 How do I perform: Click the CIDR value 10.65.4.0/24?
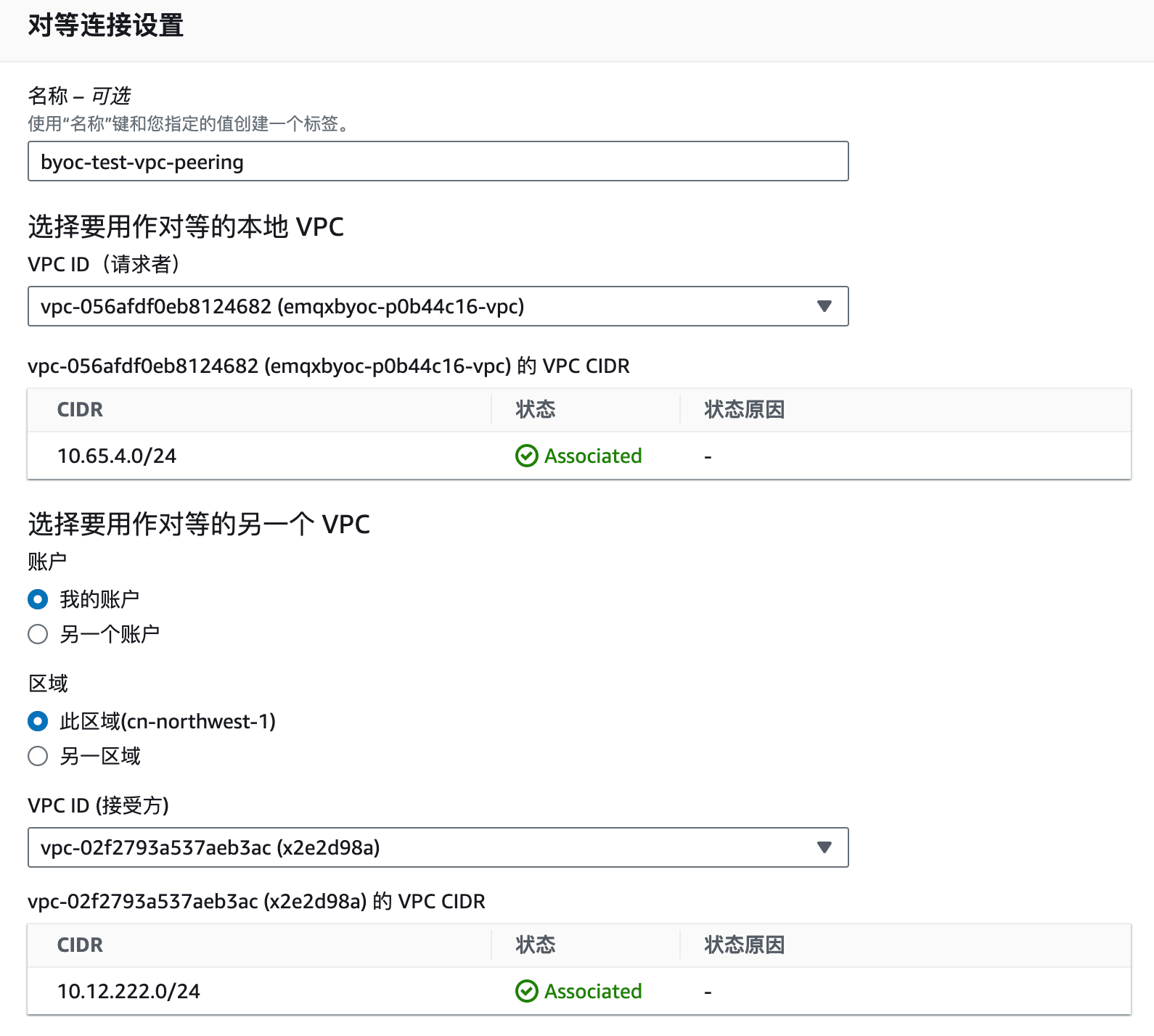[x=117, y=456]
